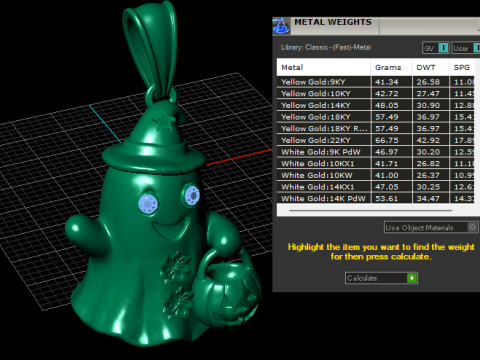Select the Yellow Gold:10KY row
480x360 pixels.
tap(376, 93)
